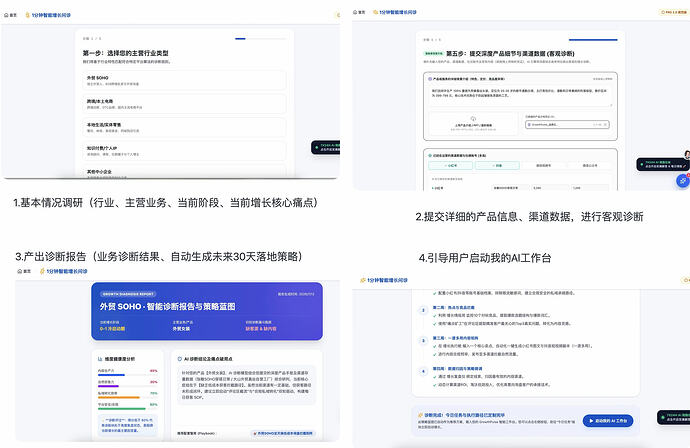Click the logo in the AI workbench guide screen

[363, 280]
